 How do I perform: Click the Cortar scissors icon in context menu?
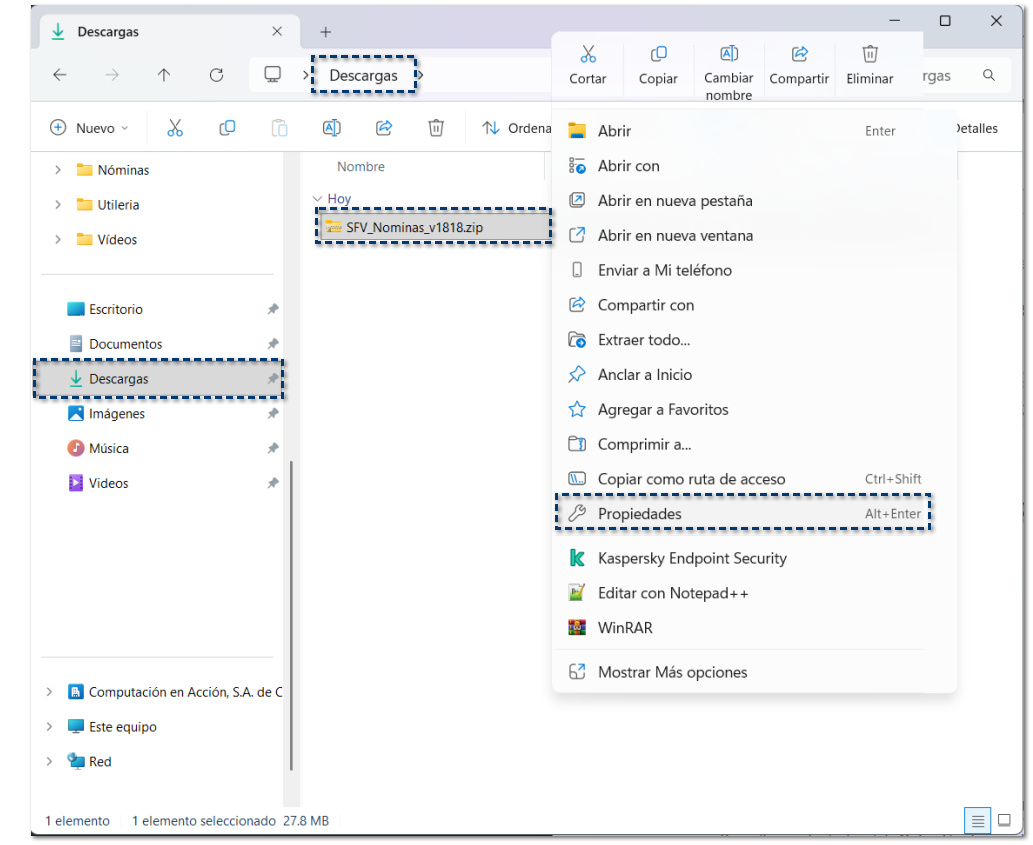pos(588,55)
